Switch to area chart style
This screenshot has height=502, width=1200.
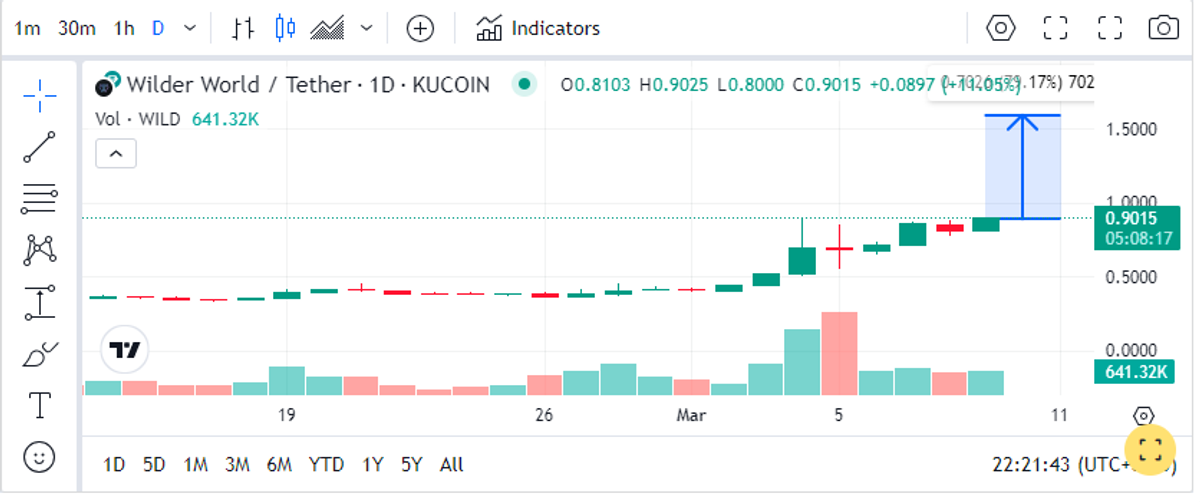[x=328, y=29]
